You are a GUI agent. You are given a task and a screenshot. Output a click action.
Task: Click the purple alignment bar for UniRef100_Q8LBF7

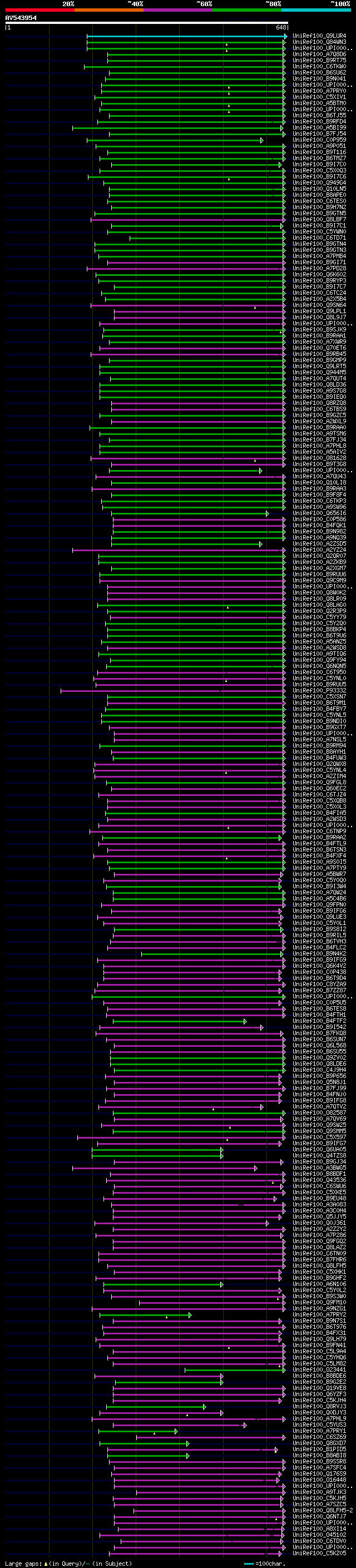pos(188,219)
